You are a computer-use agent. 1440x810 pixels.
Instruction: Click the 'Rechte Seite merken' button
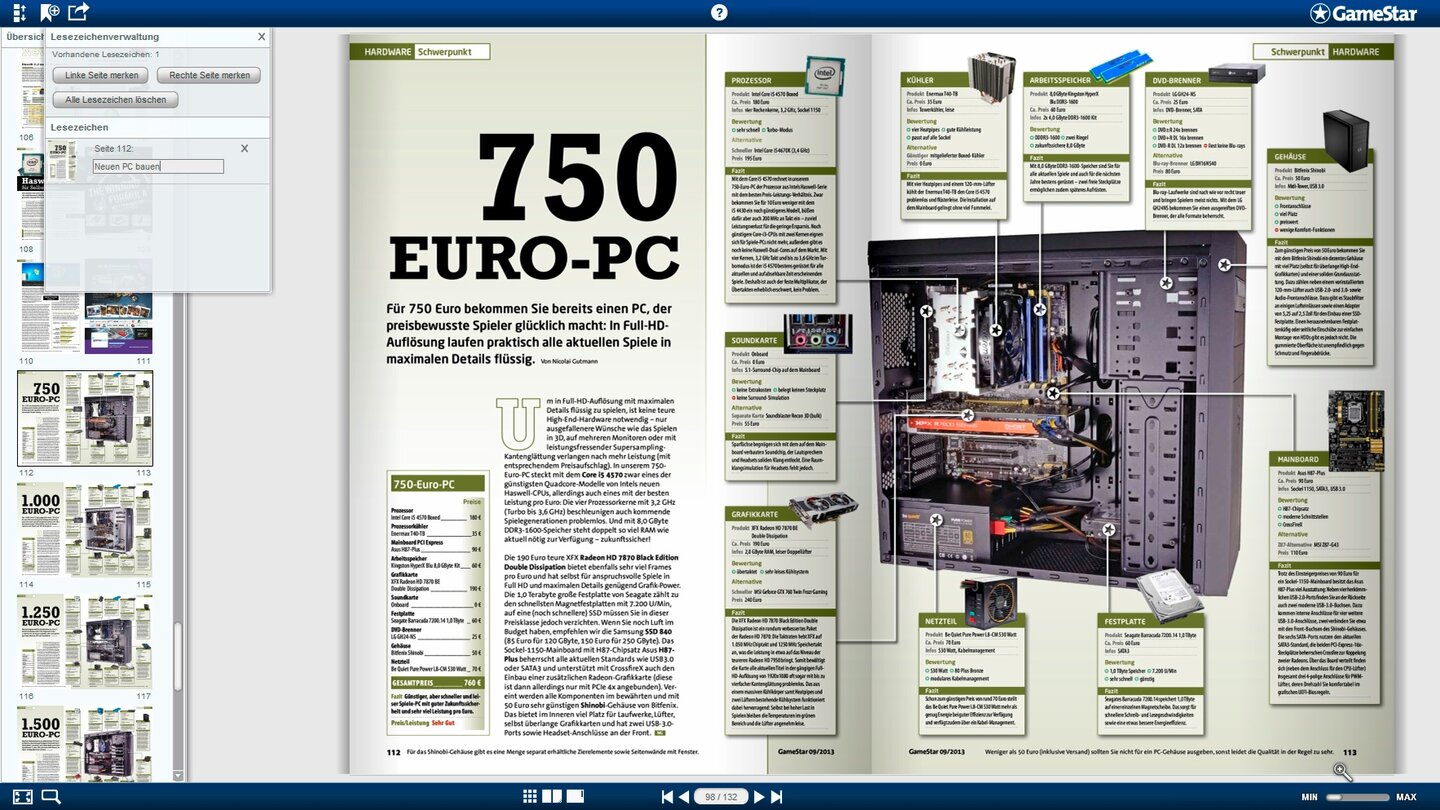(210, 75)
